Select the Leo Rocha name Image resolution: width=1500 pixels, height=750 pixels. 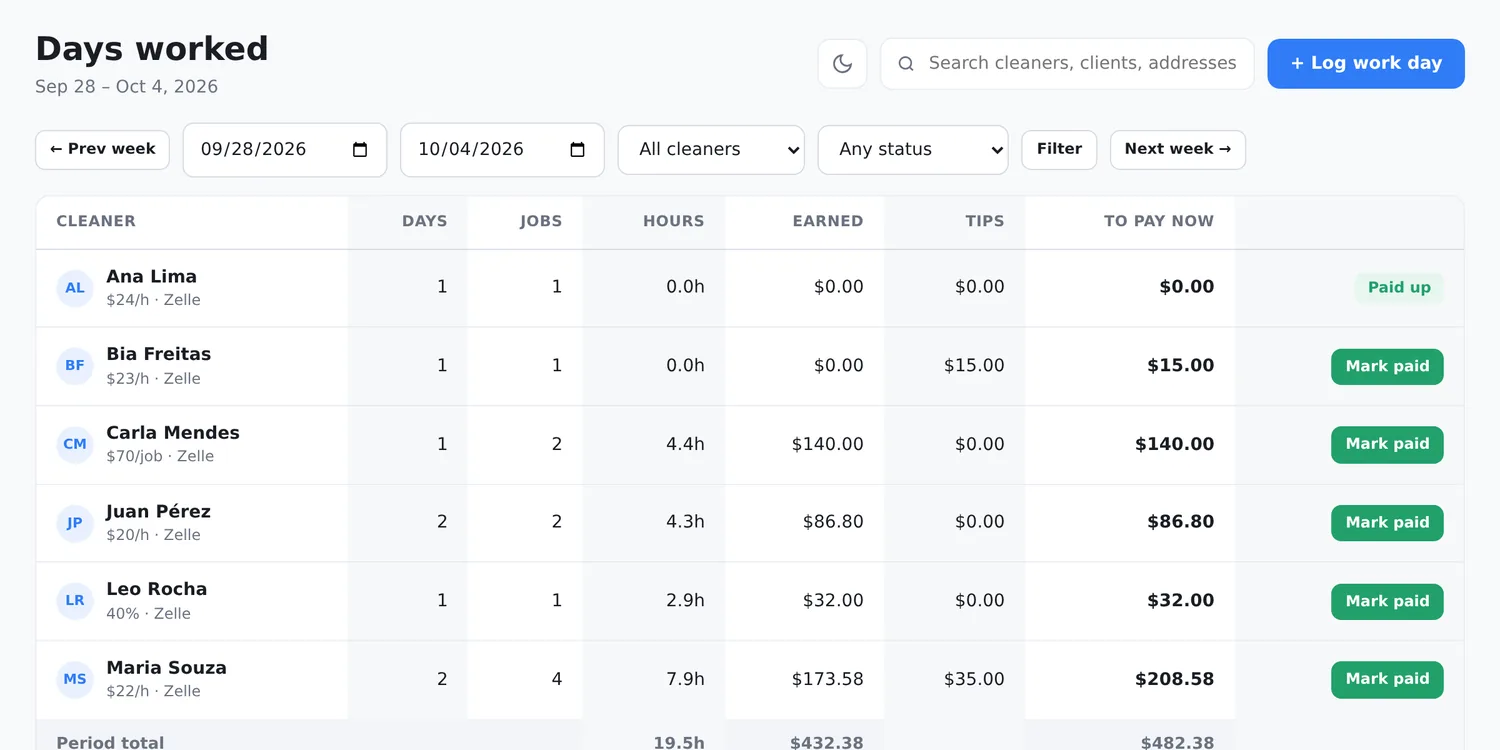click(x=157, y=589)
